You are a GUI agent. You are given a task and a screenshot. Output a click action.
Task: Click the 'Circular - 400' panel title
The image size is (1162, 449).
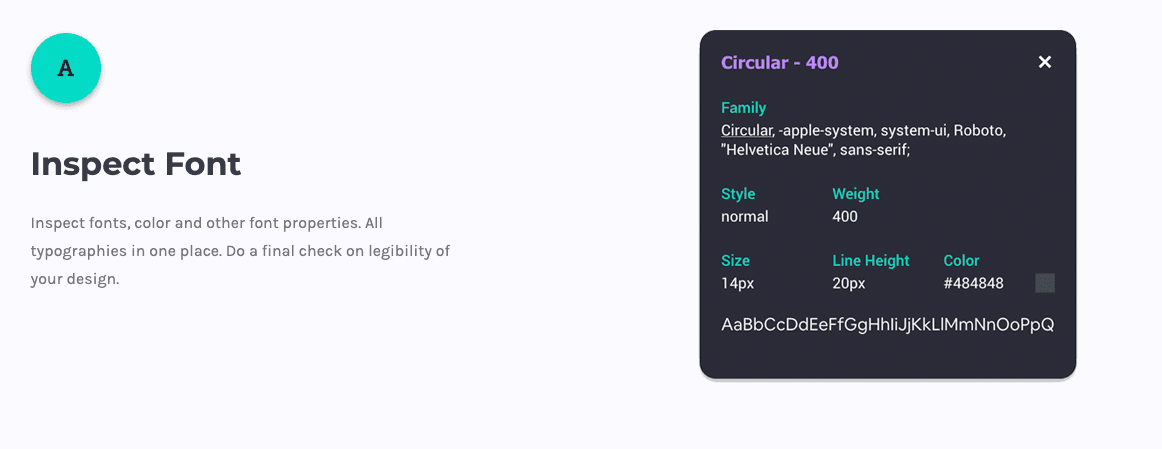coord(780,62)
